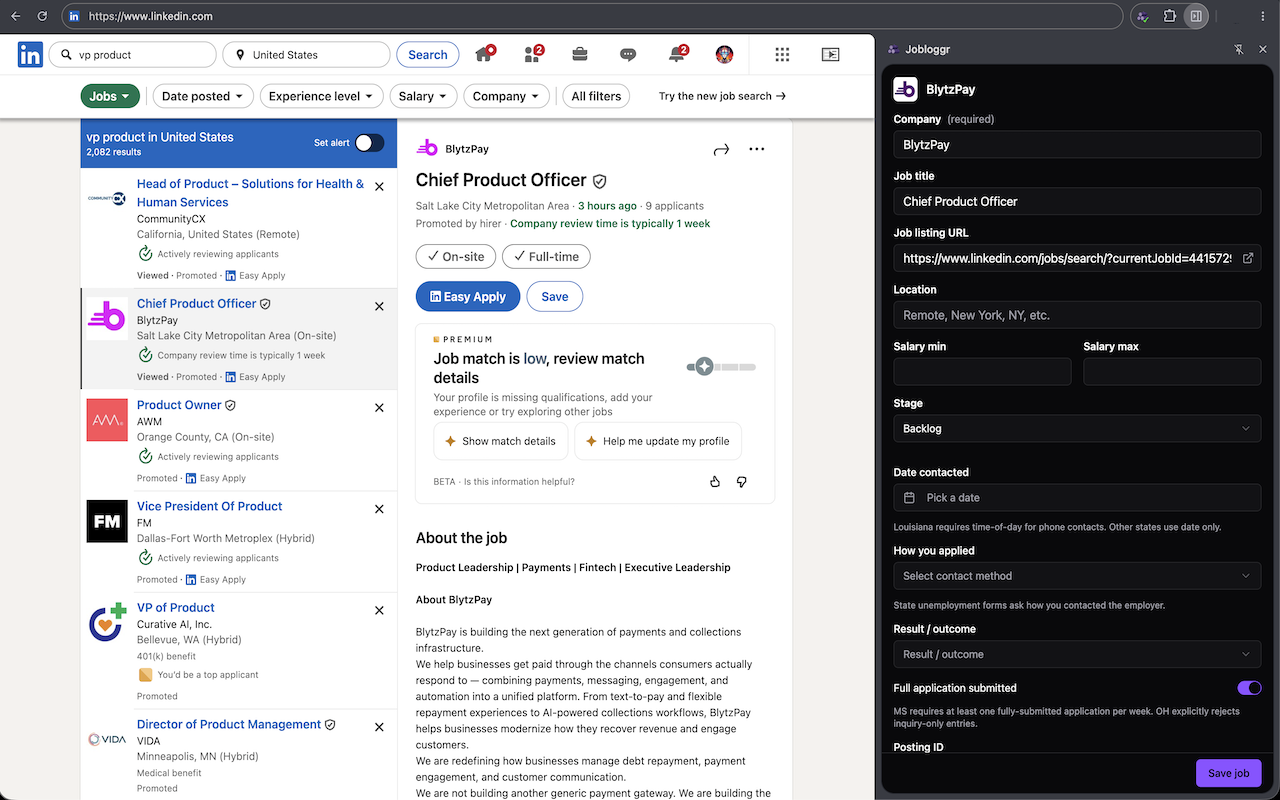The image size is (1280, 800).
Task: Click the Search button
Action: (x=428, y=55)
